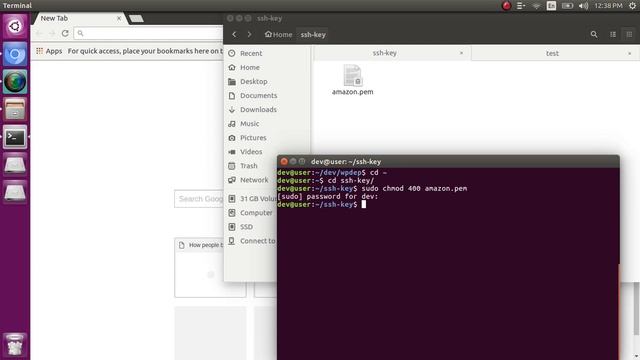Image resolution: width=640 pixels, height=360 pixels.
Task: Go back in Files window
Action: (x=234, y=35)
